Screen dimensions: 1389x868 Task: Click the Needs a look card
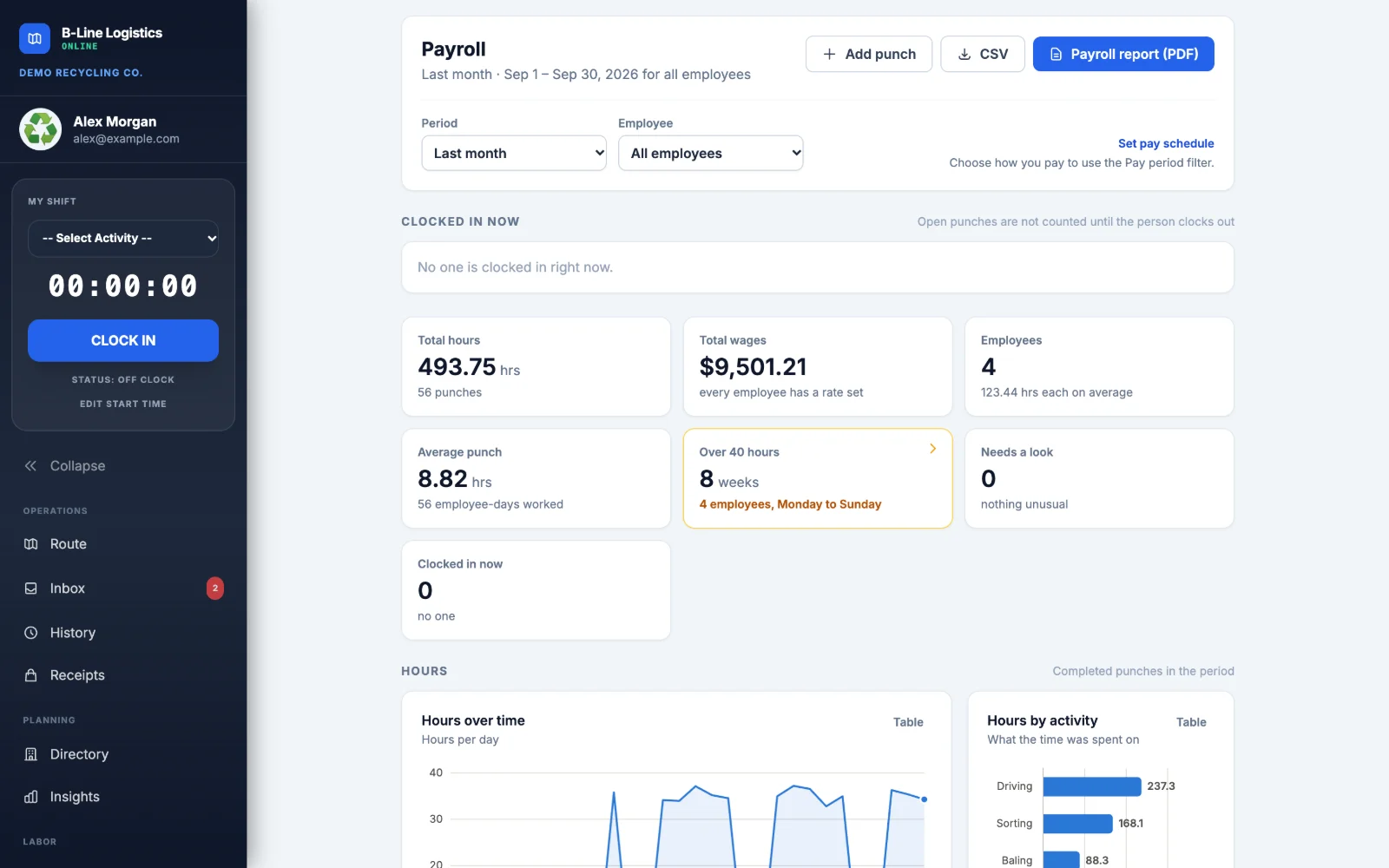point(1099,478)
